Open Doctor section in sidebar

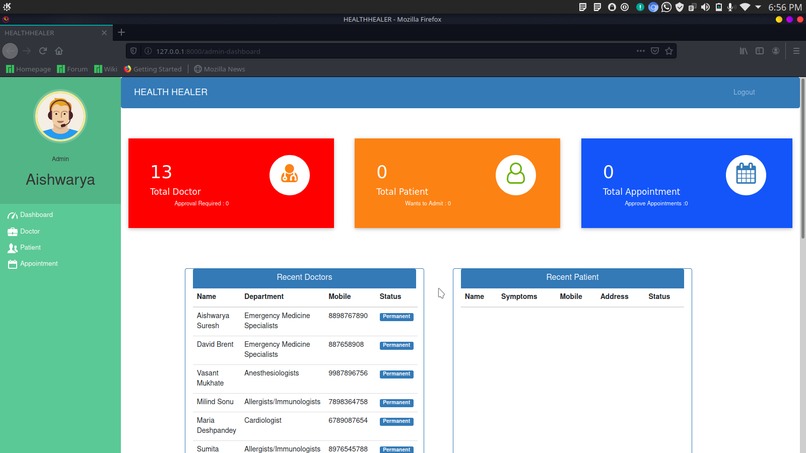click(29, 231)
